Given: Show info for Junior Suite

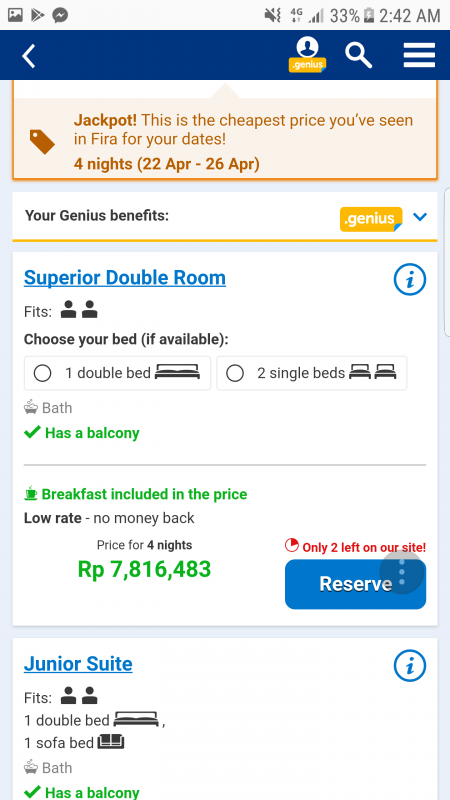Looking at the screenshot, I should (410, 665).
